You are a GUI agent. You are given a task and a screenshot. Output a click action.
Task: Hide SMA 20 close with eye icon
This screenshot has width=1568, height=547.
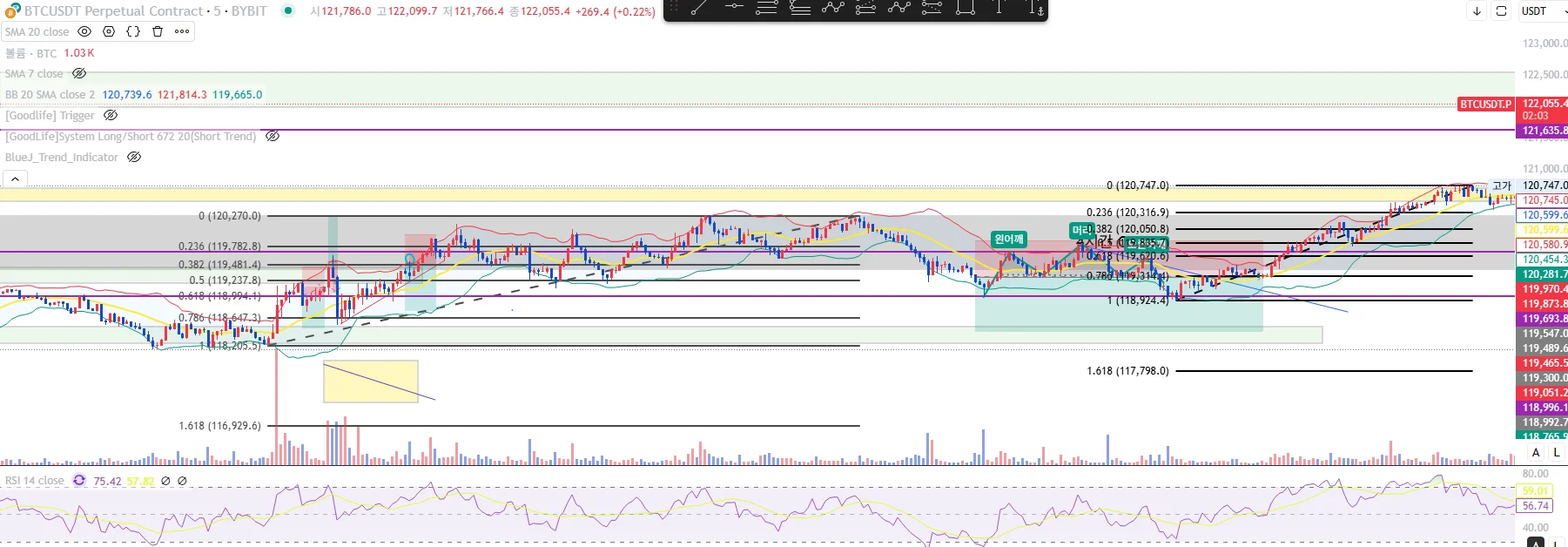click(x=84, y=31)
